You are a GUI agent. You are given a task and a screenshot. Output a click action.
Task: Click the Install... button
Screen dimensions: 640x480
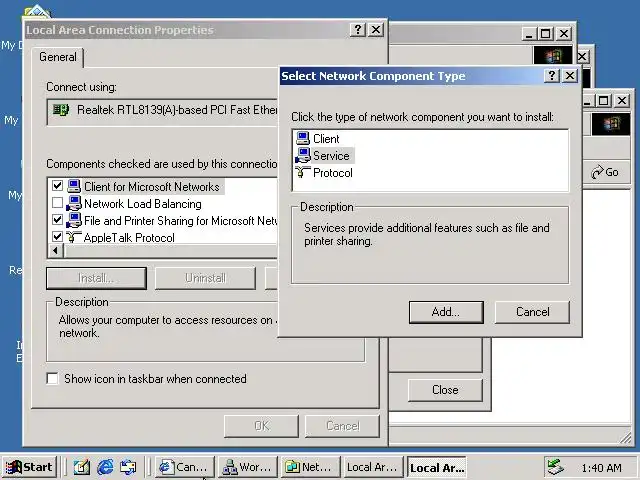(x=96, y=278)
